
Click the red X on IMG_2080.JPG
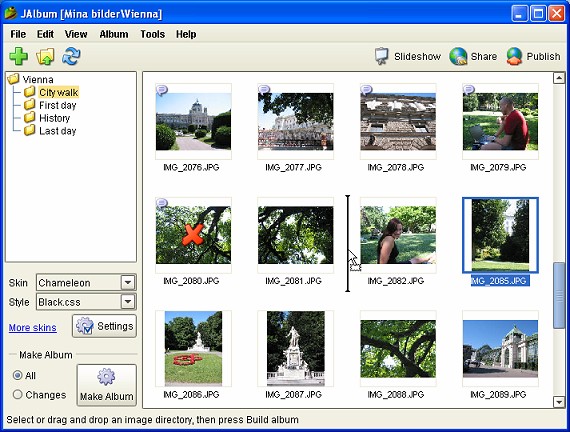(193, 234)
